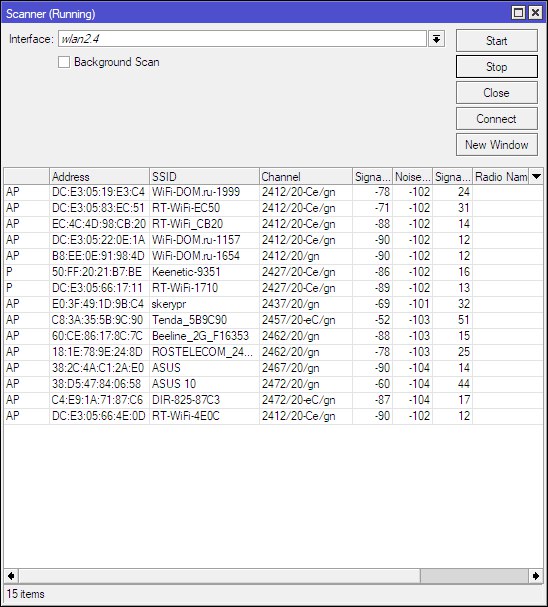The image size is (548, 607).
Task: Open the Interface dropdown arrow
Action: 436,39
